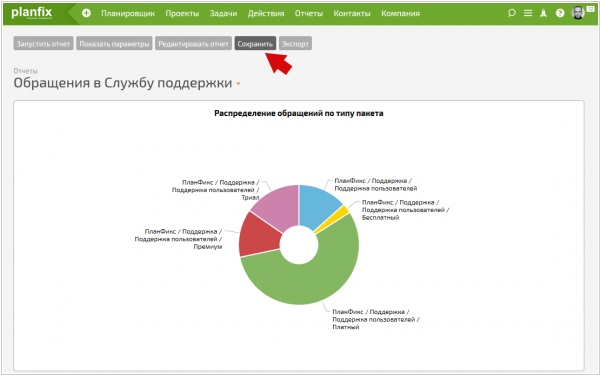
Task: Open the plus add-new icon
Action: tap(86, 13)
